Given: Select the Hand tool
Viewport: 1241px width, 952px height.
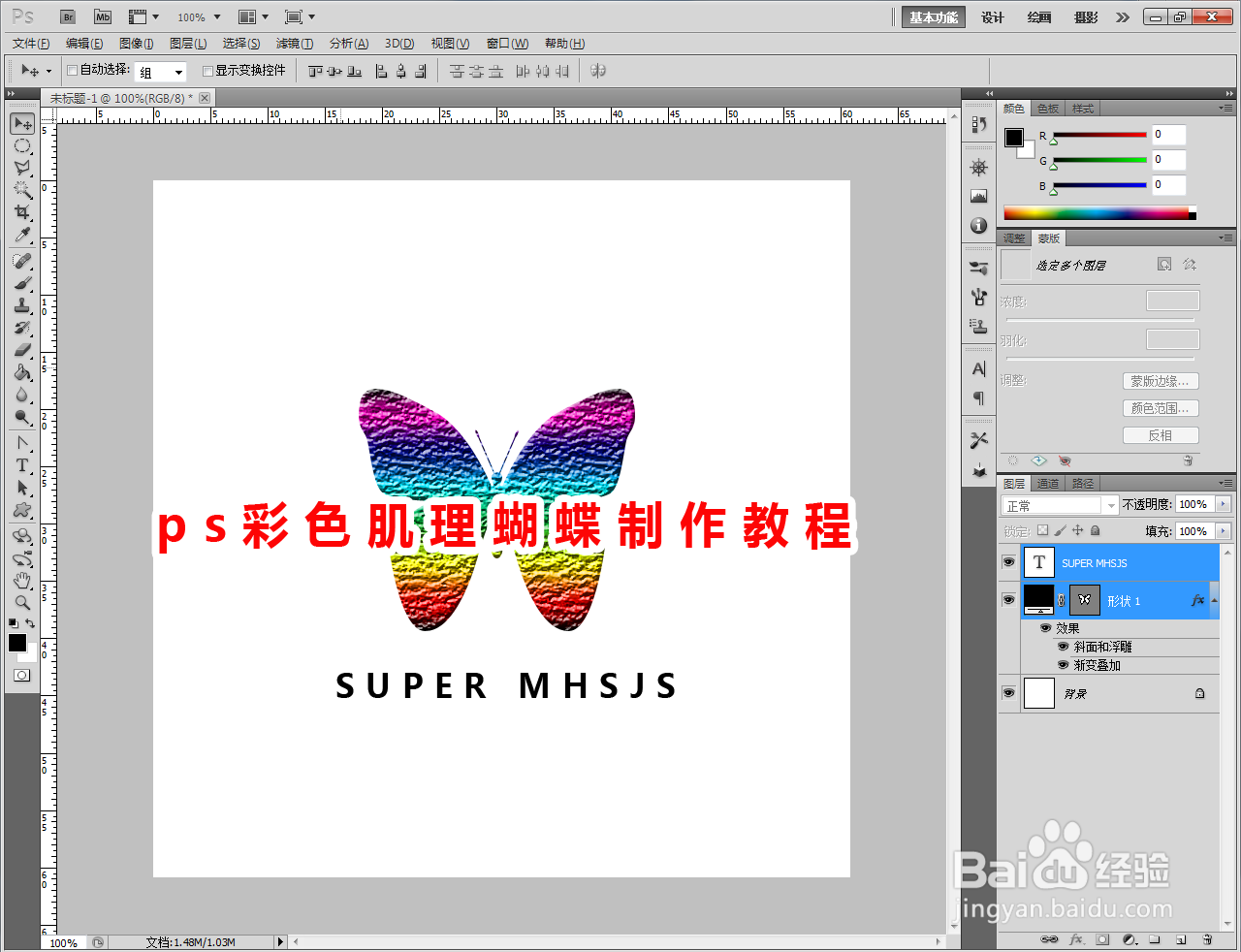Looking at the screenshot, I should coord(22,581).
